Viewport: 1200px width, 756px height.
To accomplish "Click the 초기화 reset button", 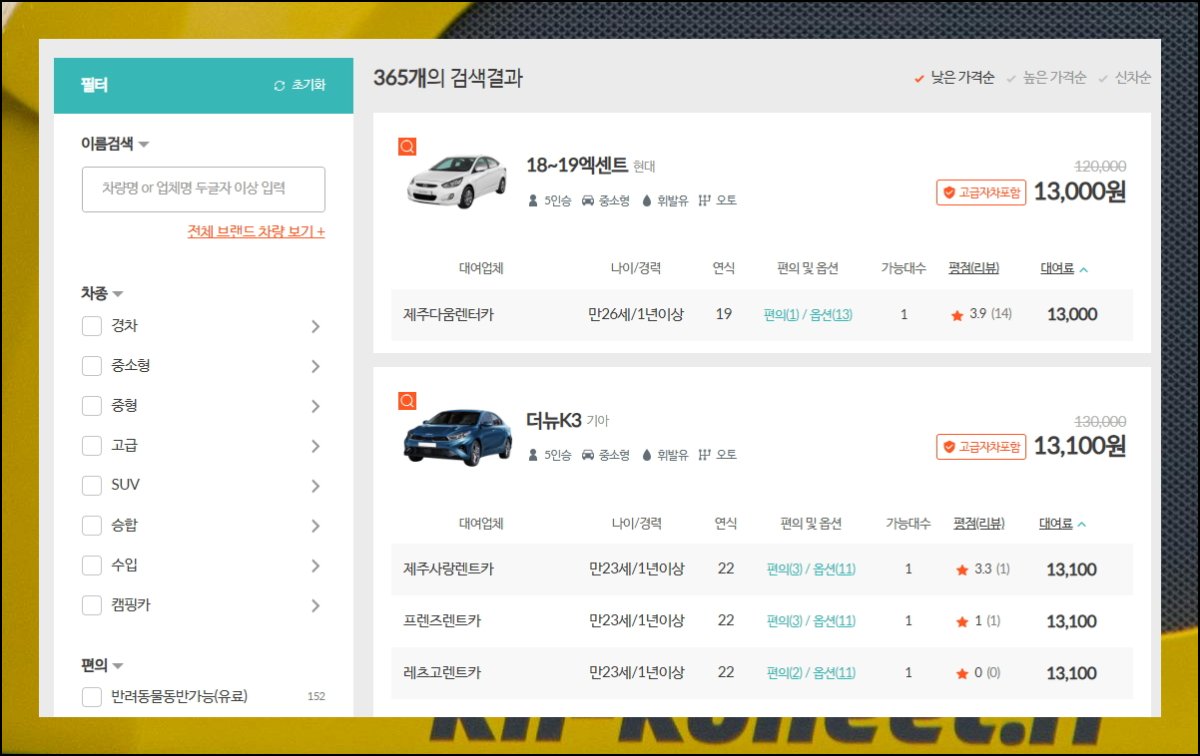I will click(x=299, y=86).
